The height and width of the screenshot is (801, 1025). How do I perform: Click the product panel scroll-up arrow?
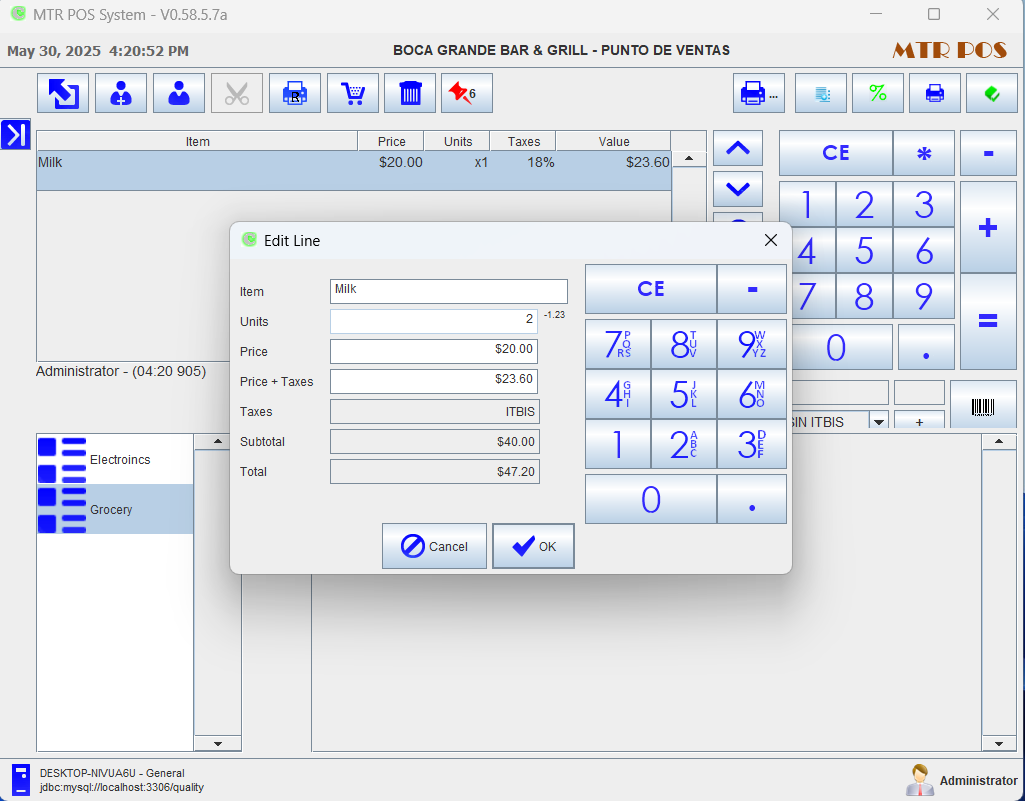[x=999, y=441]
